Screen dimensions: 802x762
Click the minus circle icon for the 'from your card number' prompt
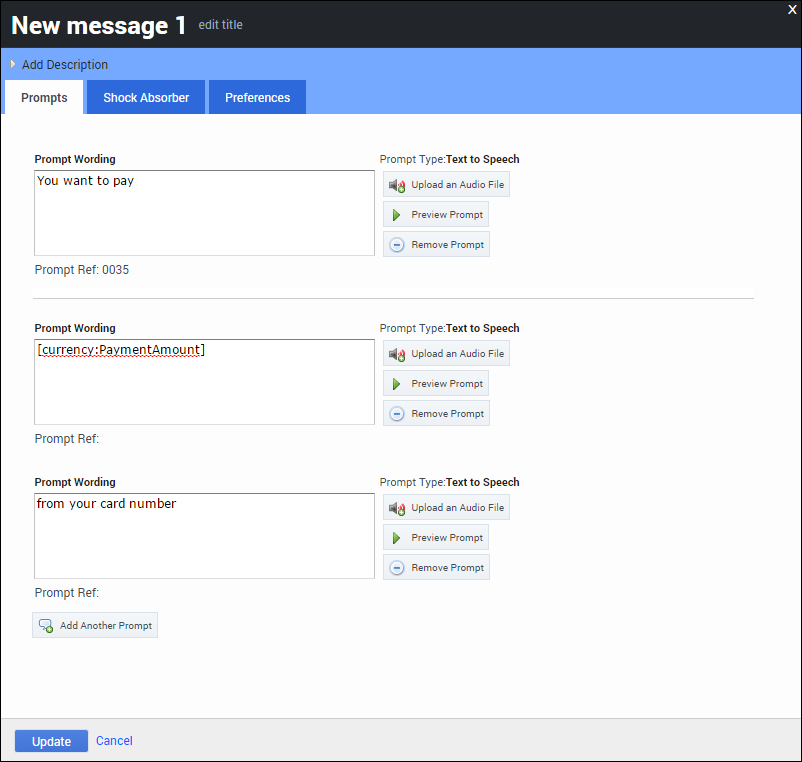[x=397, y=568]
